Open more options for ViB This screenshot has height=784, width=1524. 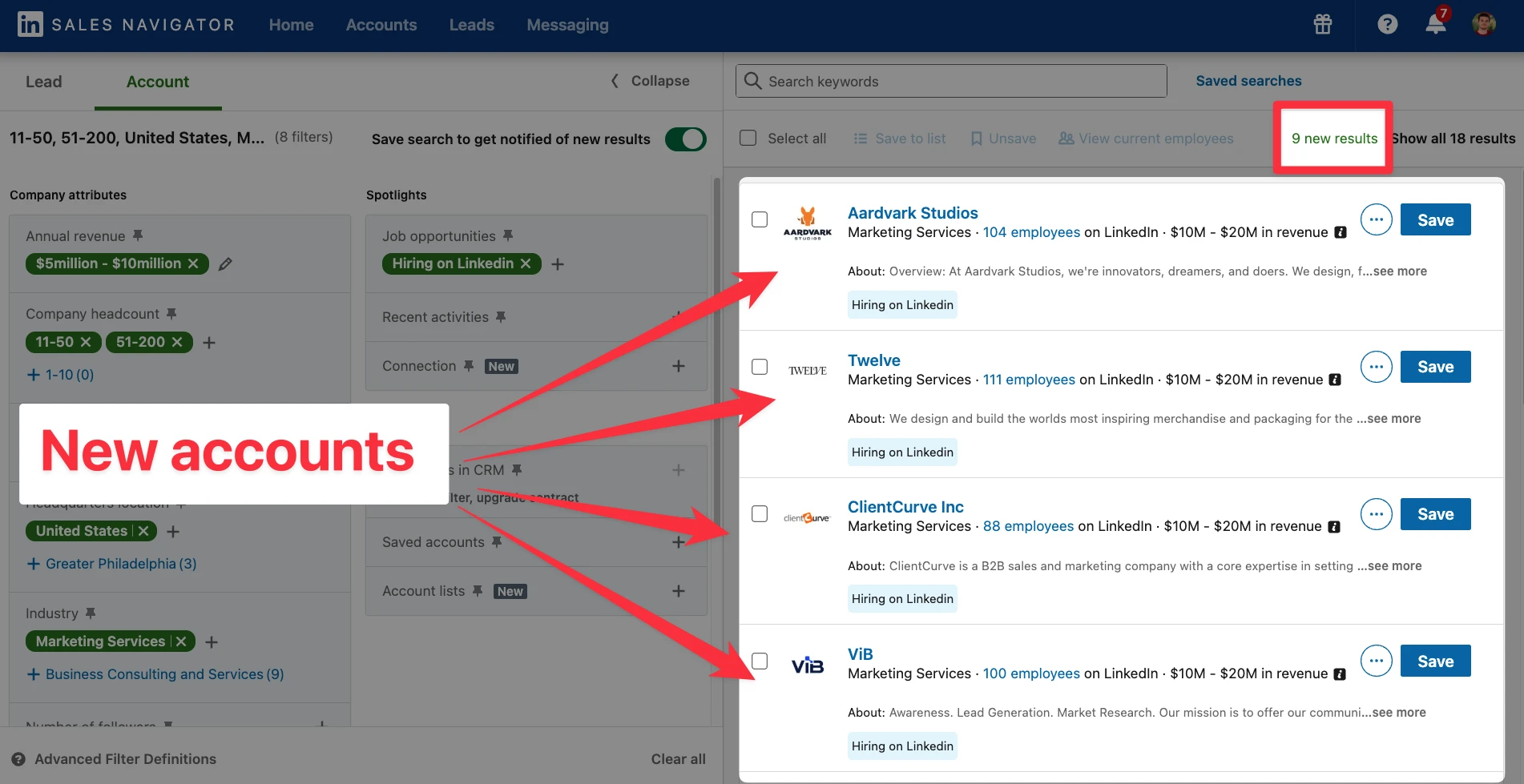(x=1377, y=661)
